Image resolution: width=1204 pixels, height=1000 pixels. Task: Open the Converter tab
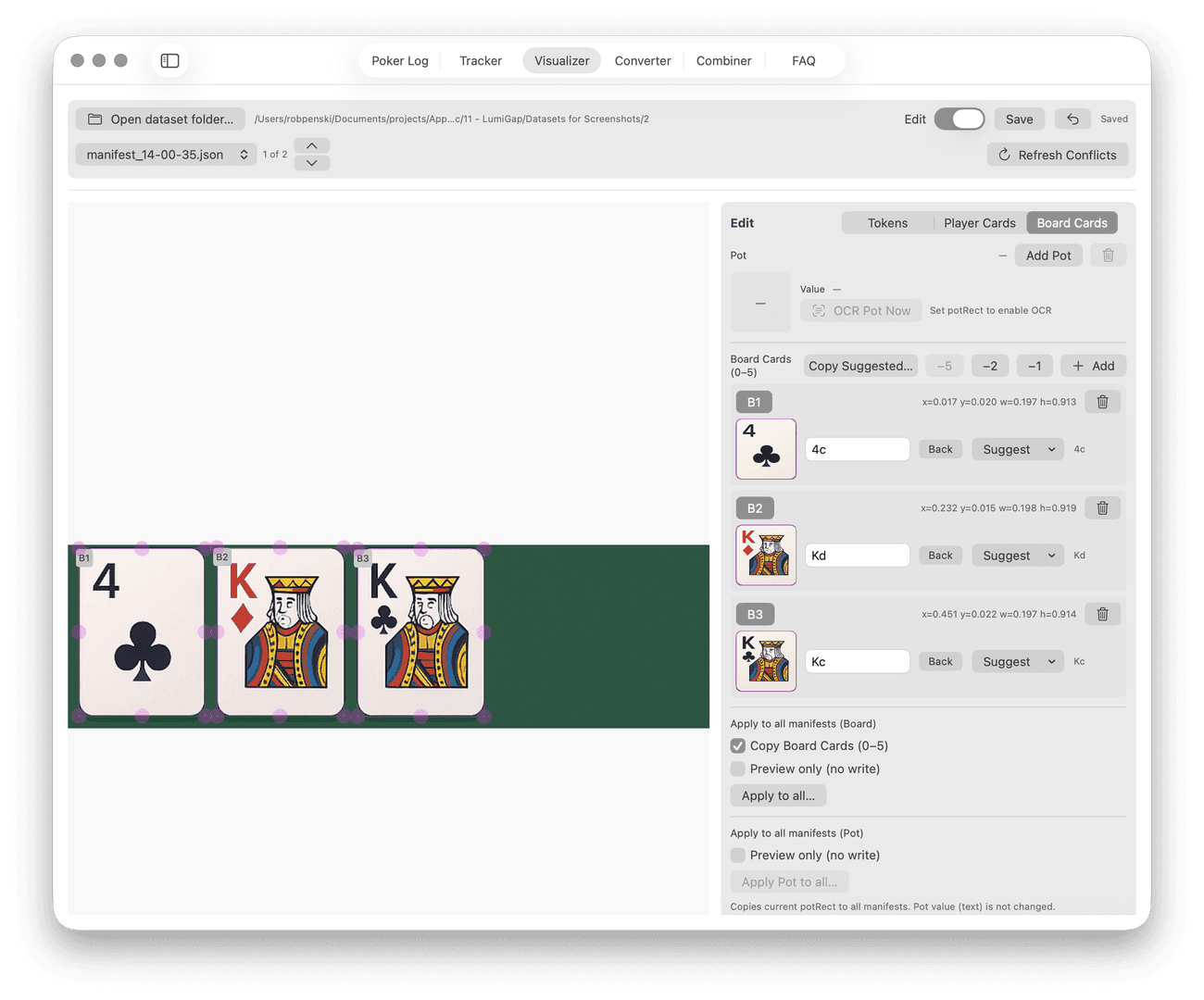click(x=643, y=61)
